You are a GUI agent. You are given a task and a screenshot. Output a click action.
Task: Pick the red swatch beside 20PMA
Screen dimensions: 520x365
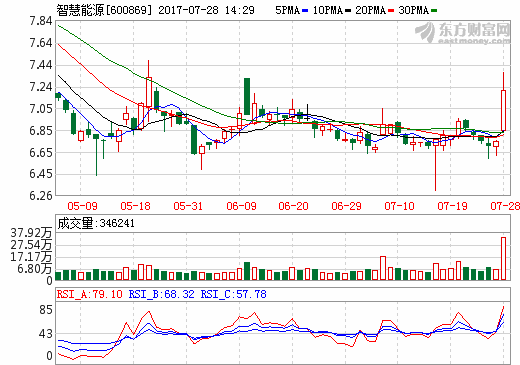point(391,11)
